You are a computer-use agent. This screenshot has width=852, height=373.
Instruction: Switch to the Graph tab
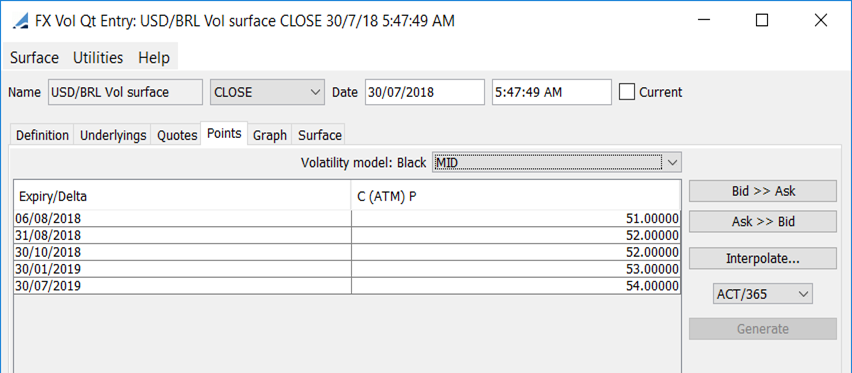[x=270, y=135]
